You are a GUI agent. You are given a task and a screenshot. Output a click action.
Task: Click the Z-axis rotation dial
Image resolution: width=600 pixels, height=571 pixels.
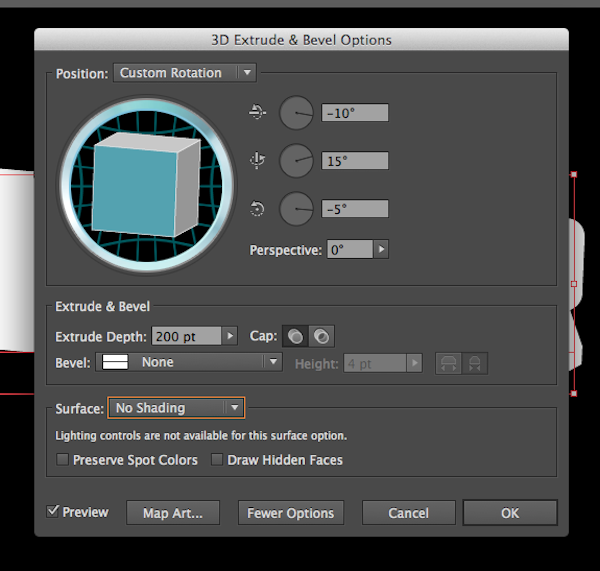295,209
